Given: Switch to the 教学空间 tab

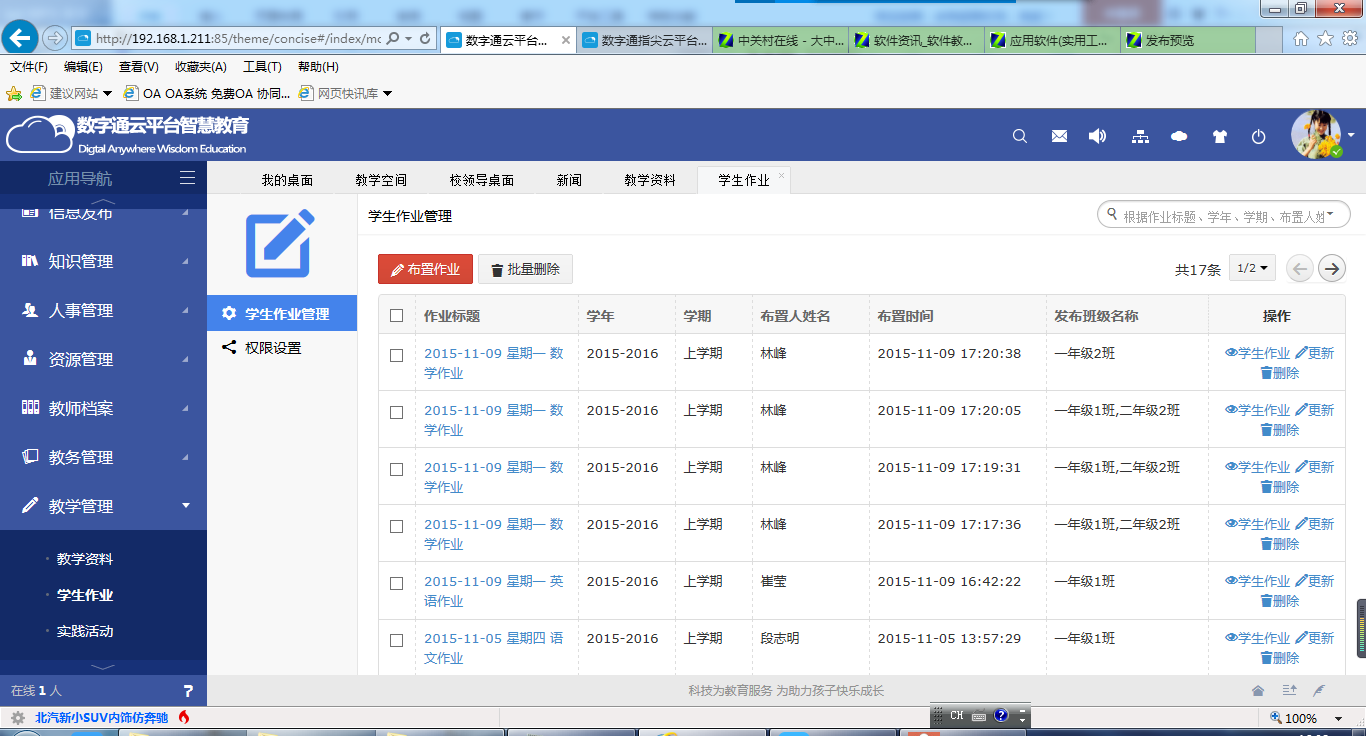Looking at the screenshot, I should click(x=381, y=180).
